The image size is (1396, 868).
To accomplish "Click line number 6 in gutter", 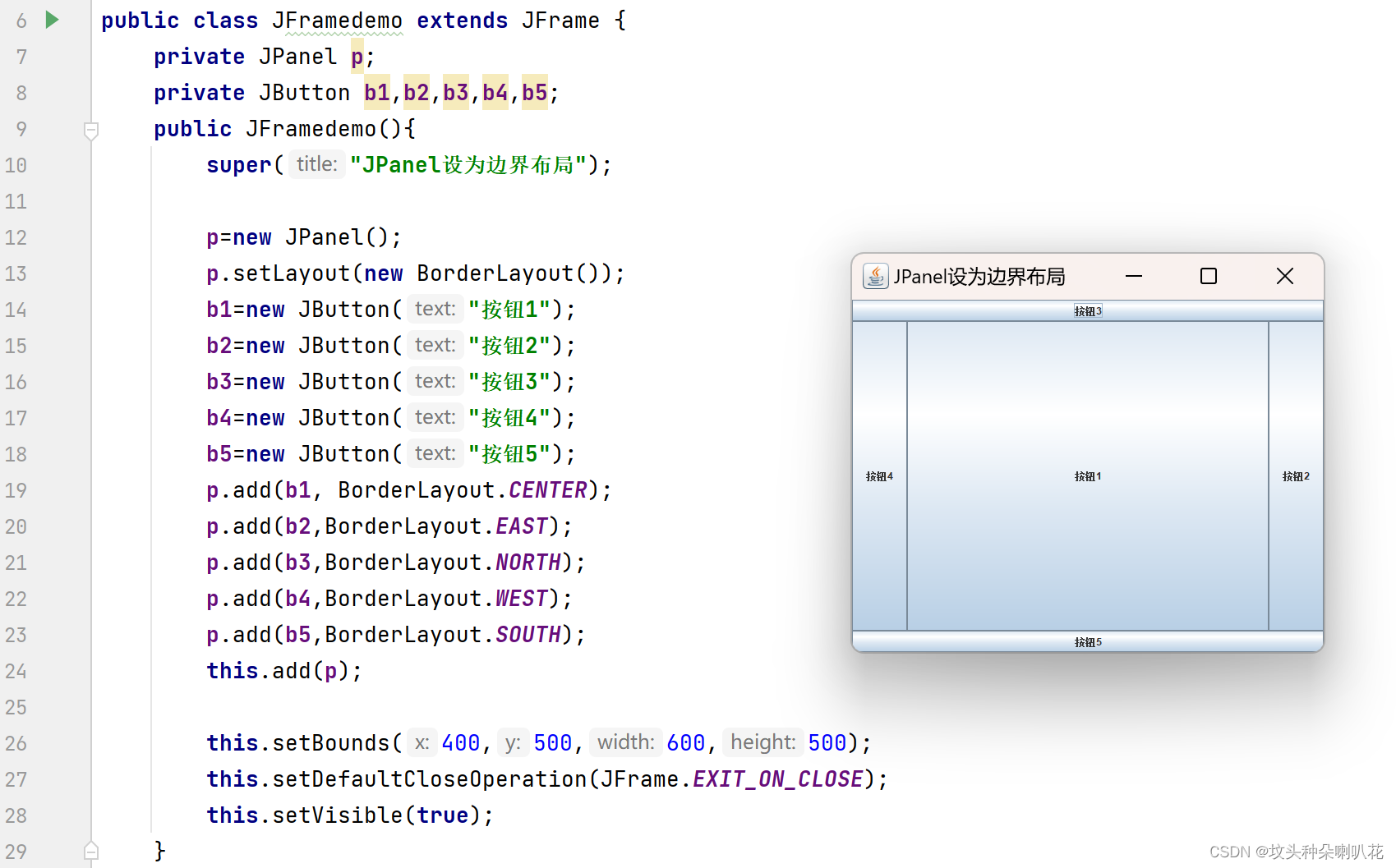I will pyautogui.click(x=21, y=21).
